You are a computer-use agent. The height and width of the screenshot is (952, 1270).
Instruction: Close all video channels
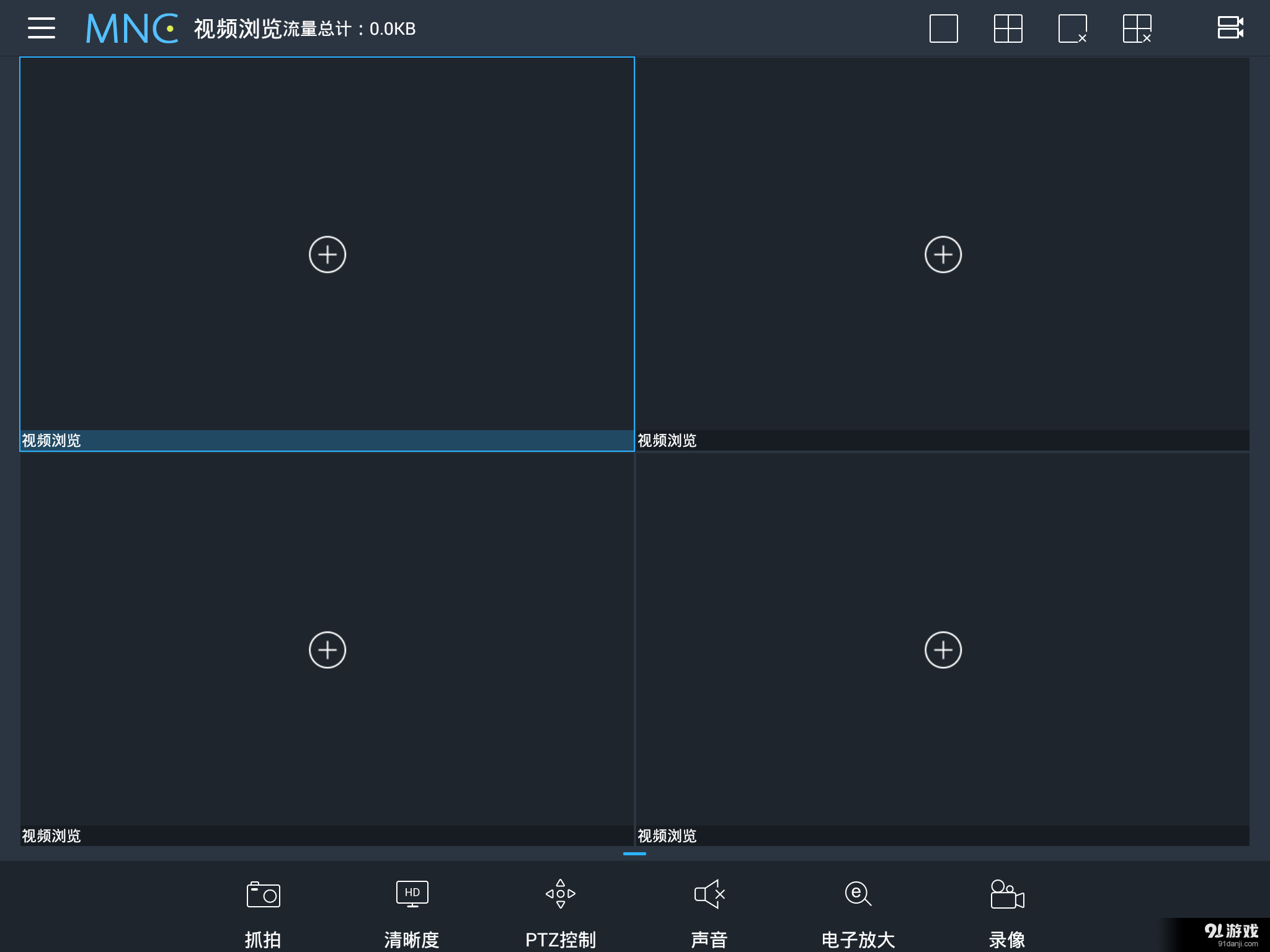1138,28
